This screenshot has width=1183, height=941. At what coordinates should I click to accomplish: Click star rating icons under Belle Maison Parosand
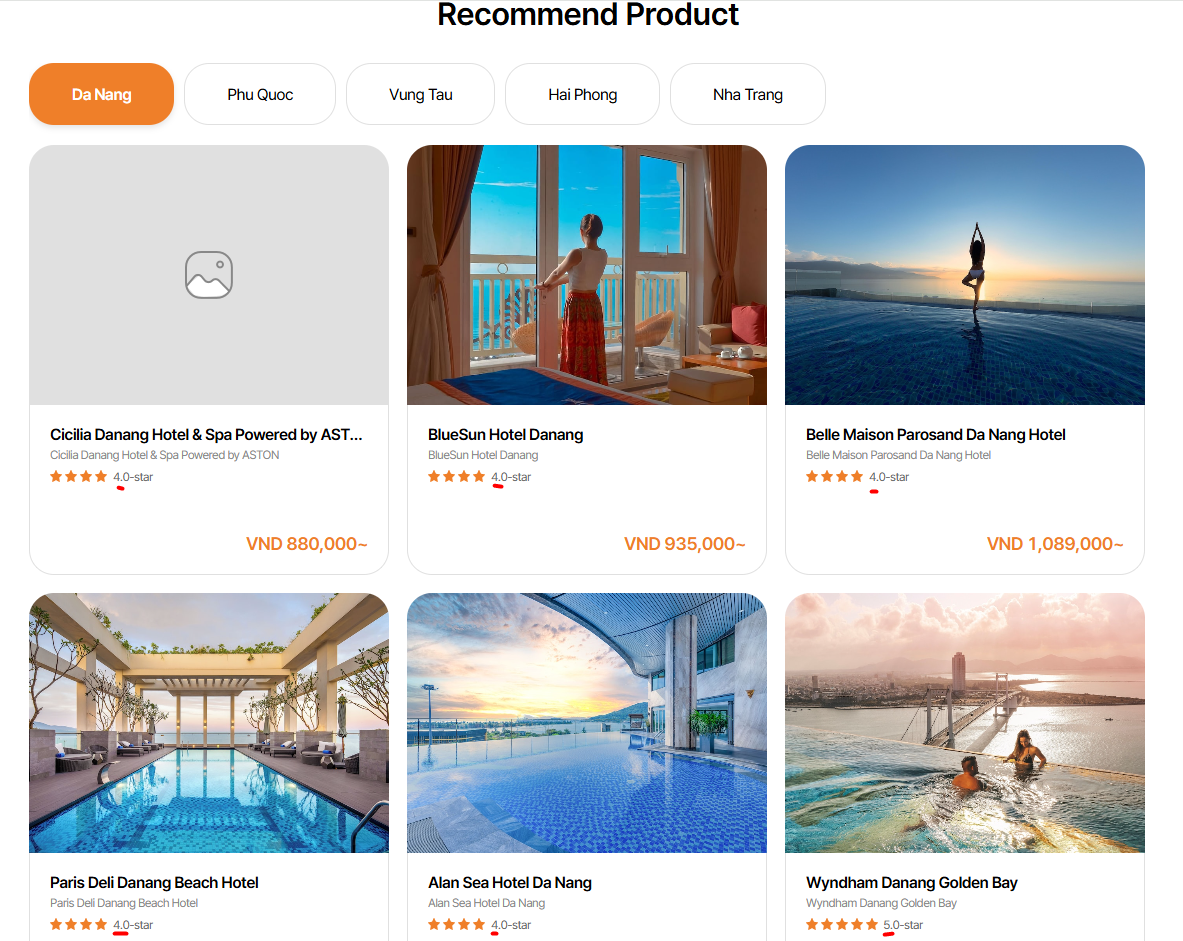point(834,477)
